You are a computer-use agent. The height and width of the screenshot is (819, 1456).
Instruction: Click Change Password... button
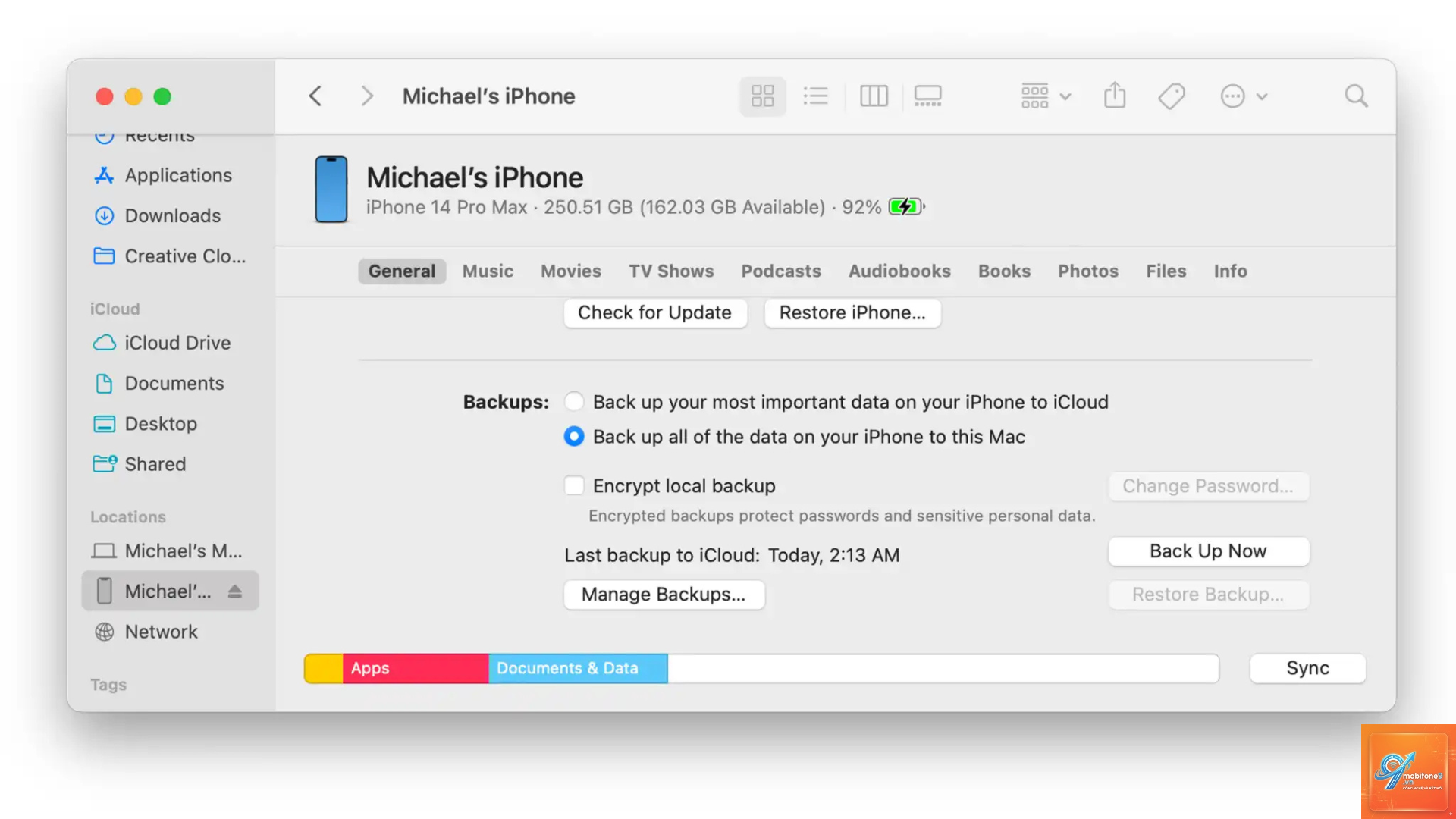click(x=1208, y=486)
